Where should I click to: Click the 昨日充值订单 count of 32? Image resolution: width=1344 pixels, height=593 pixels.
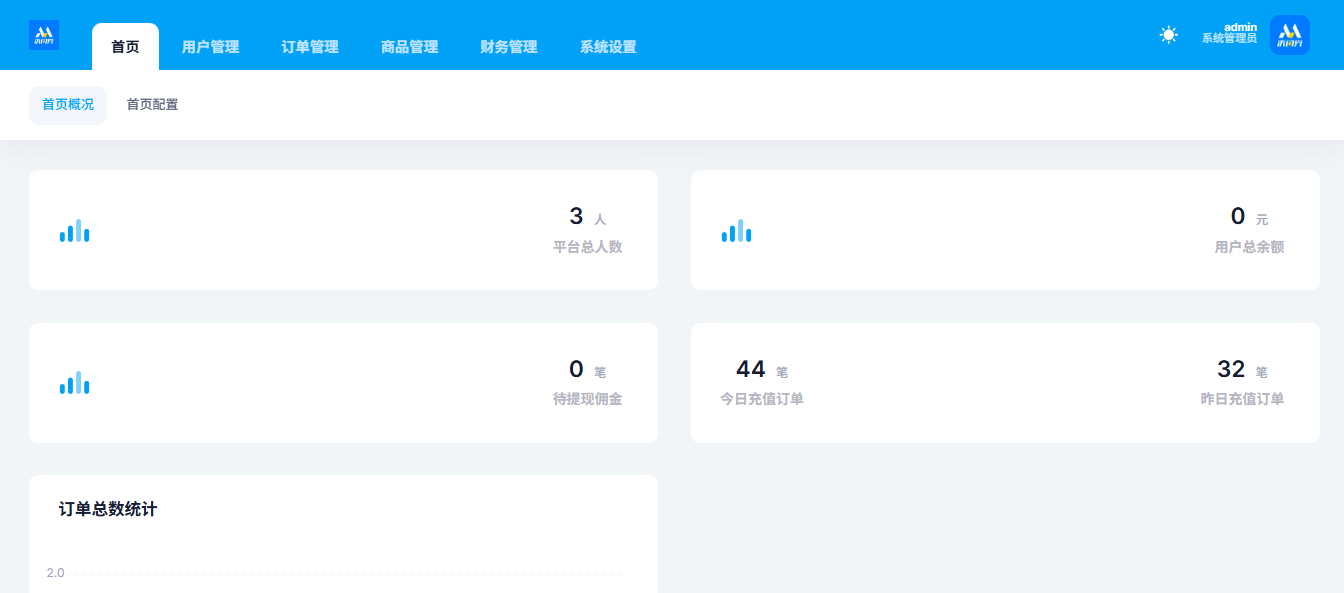(1231, 370)
